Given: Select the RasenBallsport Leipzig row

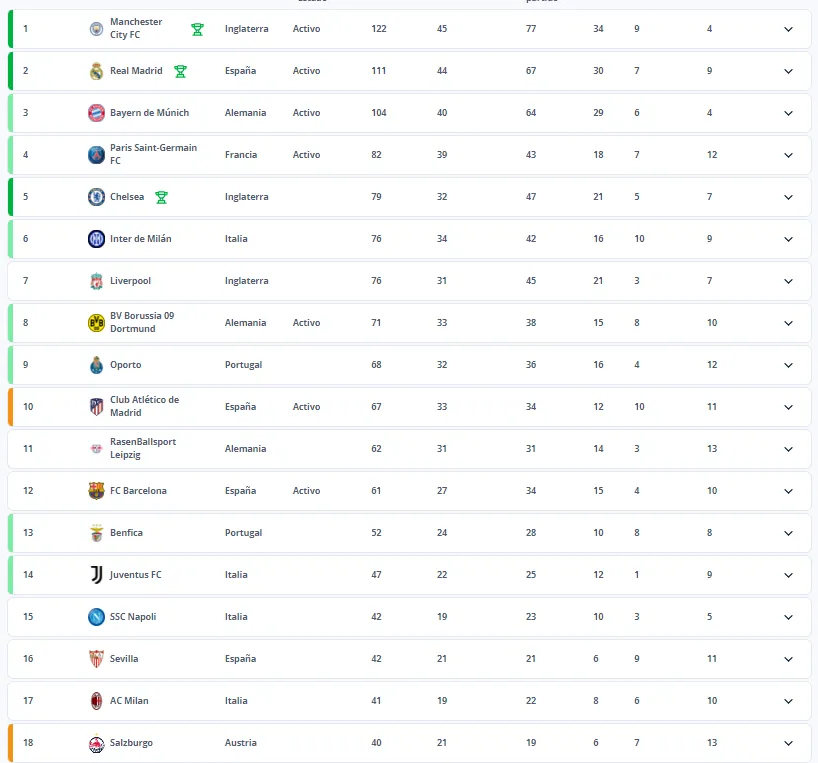Looking at the screenshot, I should click(400, 449).
